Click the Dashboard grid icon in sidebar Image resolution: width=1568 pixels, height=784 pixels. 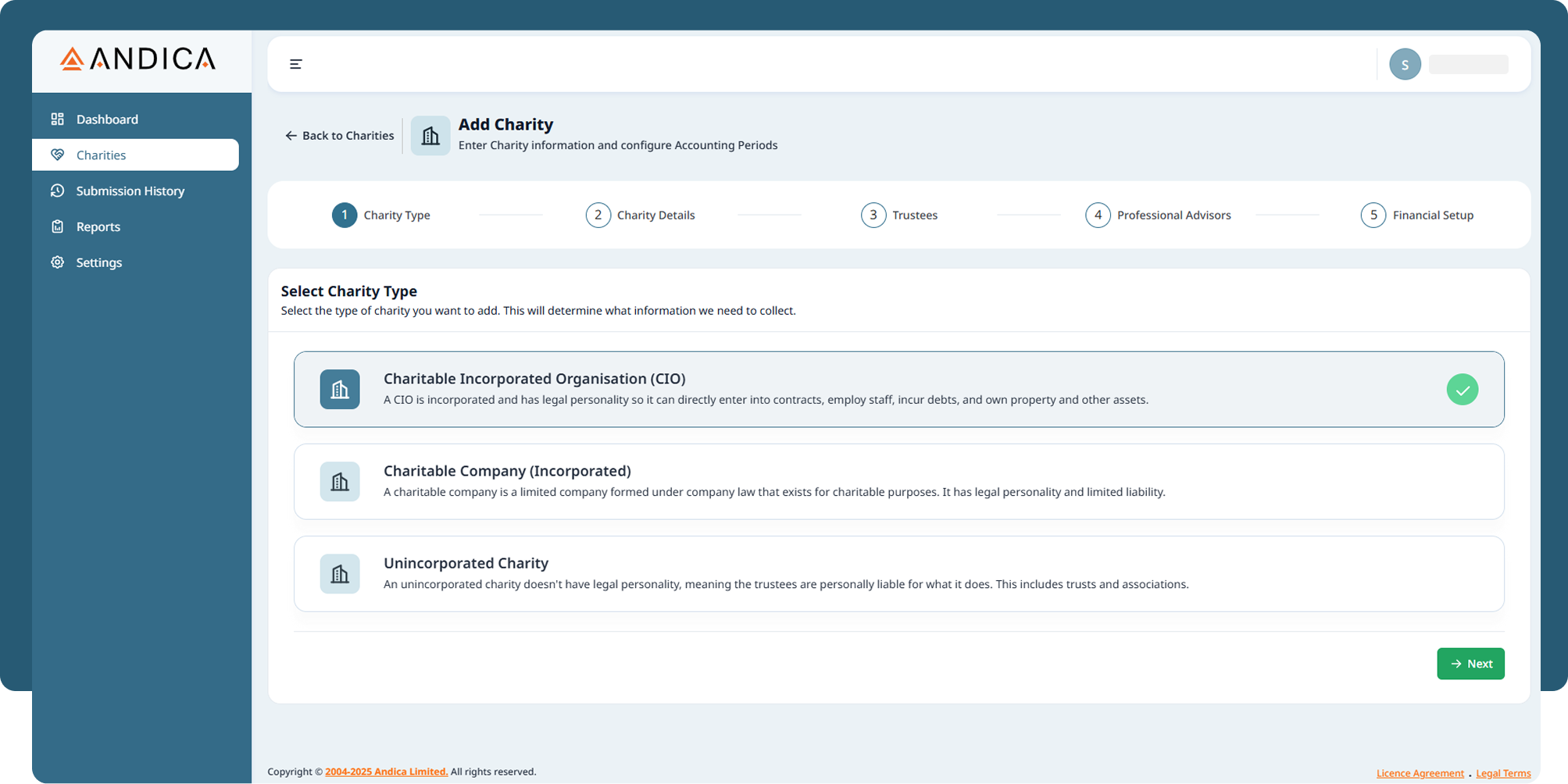point(57,119)
